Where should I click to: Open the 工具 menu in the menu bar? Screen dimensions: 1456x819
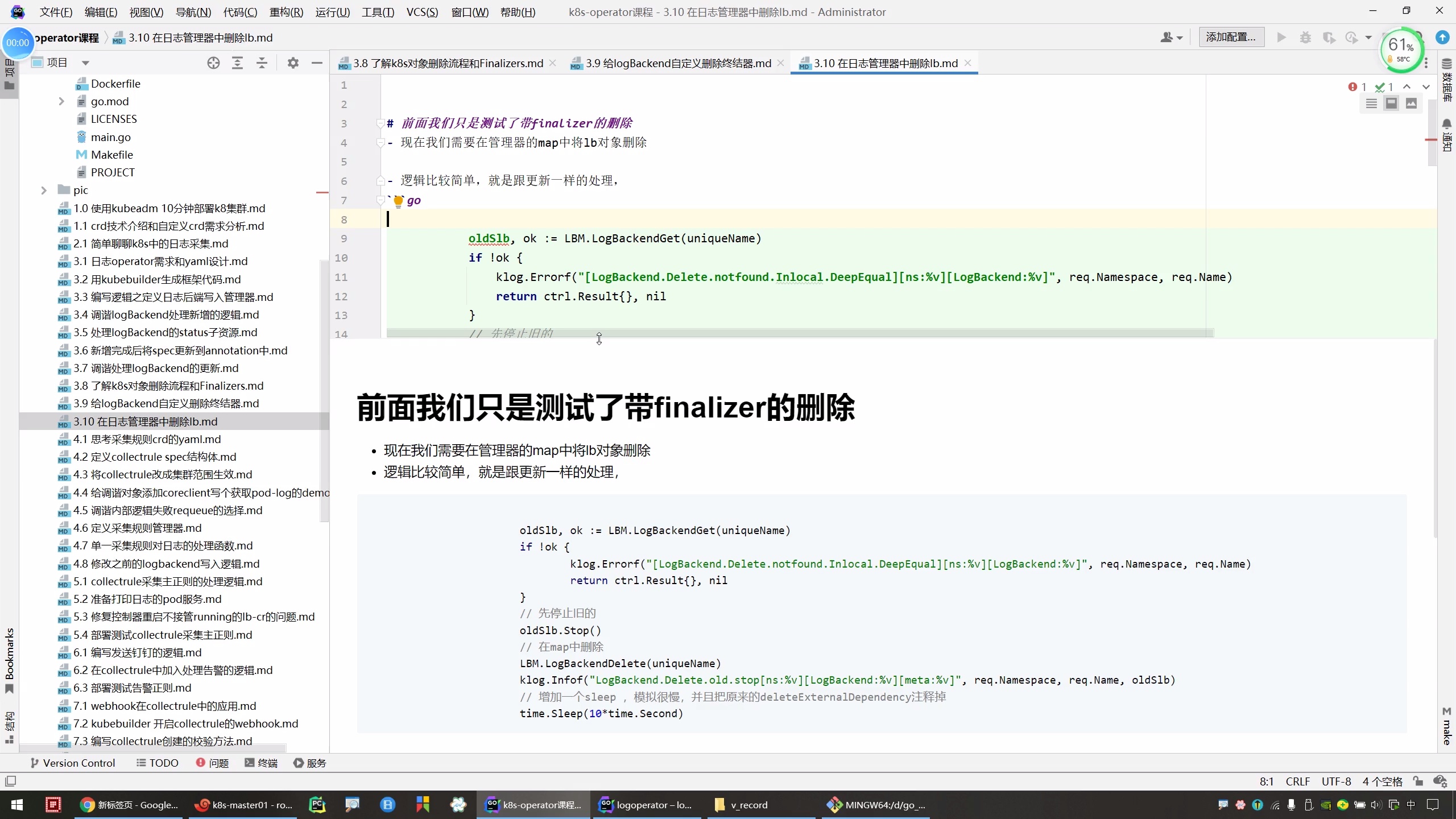click(377, 11)
